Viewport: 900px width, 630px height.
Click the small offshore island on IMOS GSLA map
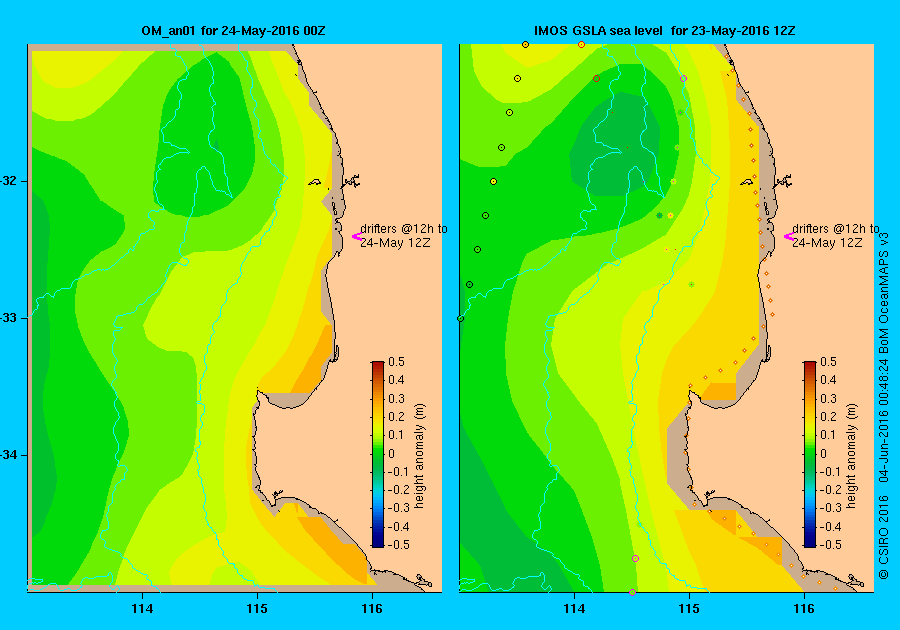click(746, 182)
